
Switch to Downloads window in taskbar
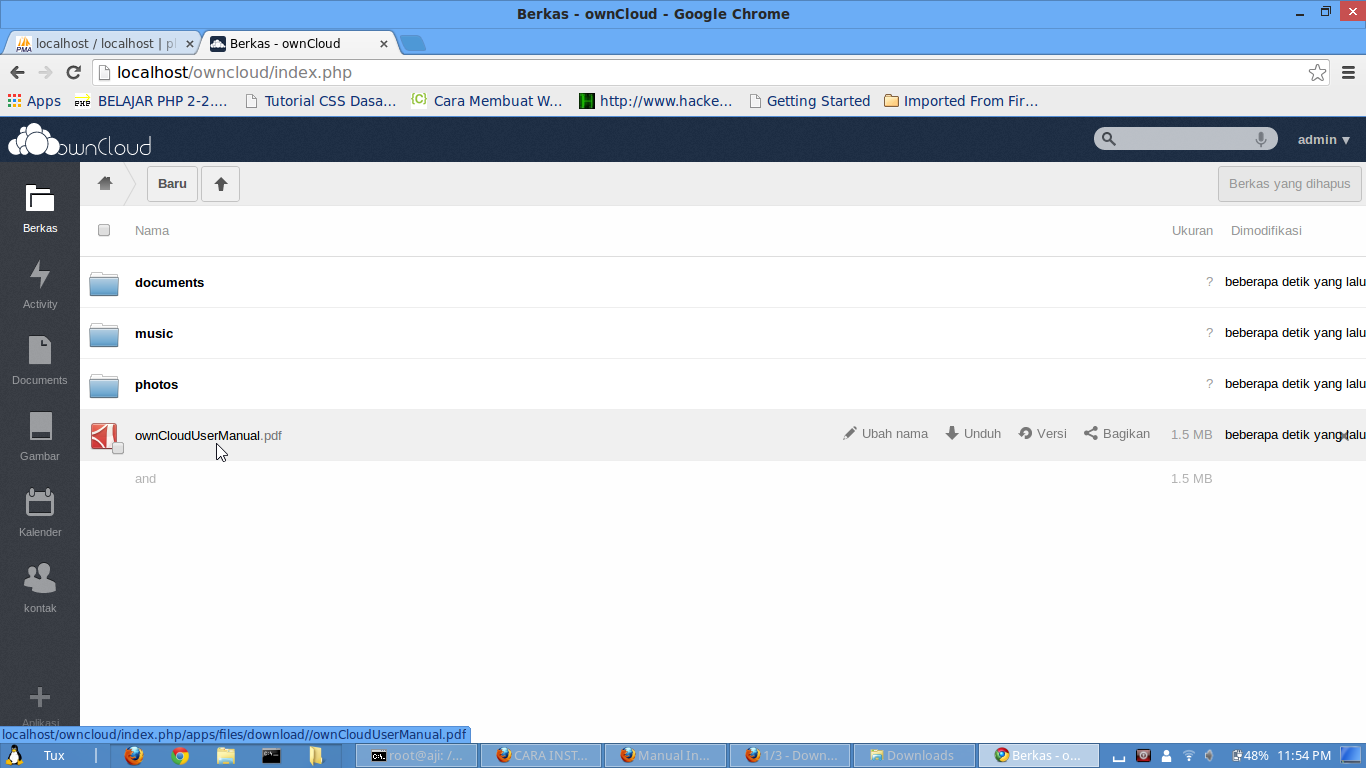913,756
